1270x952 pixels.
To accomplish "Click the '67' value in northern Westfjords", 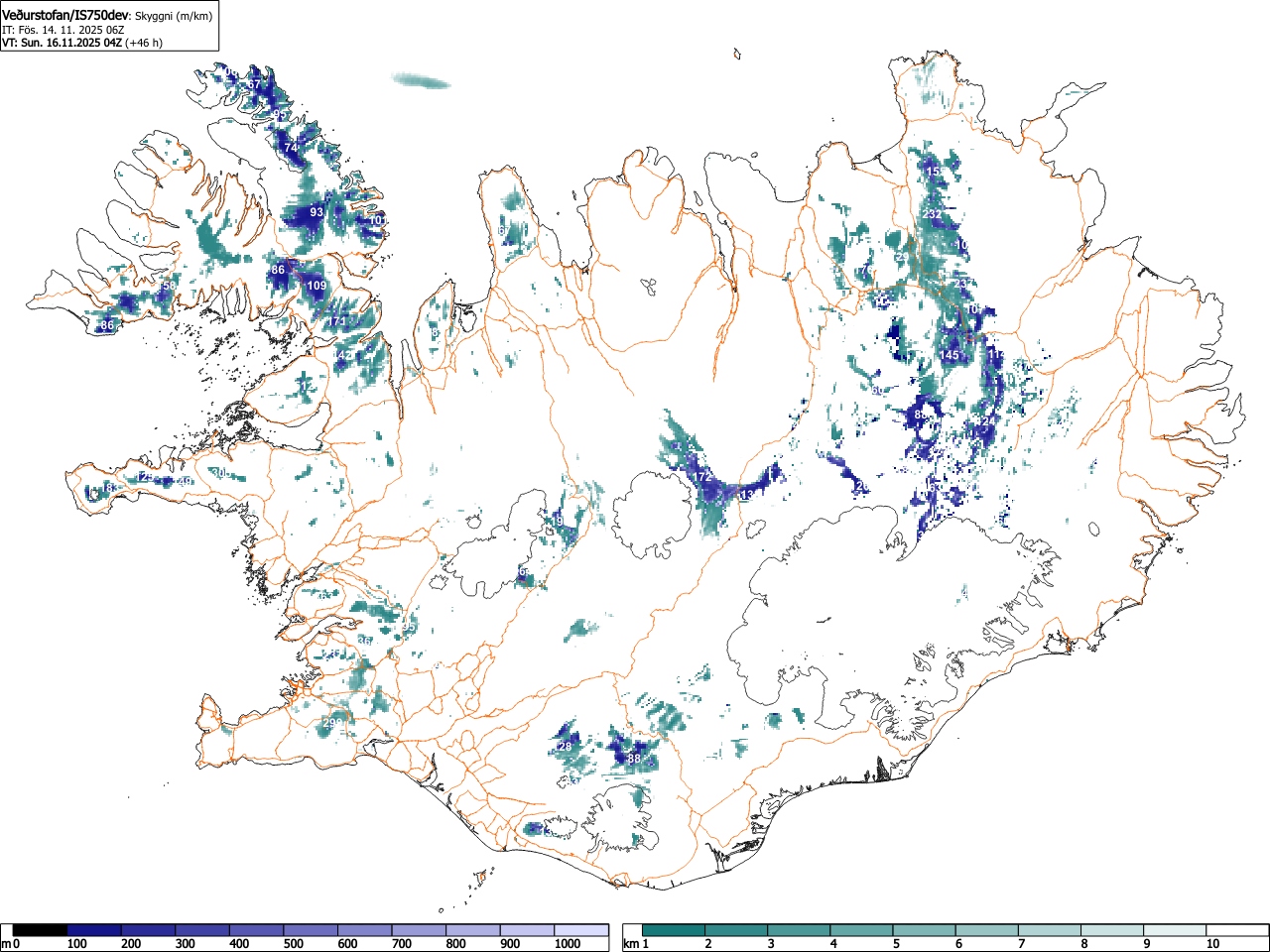I will (x=254, y=84).
